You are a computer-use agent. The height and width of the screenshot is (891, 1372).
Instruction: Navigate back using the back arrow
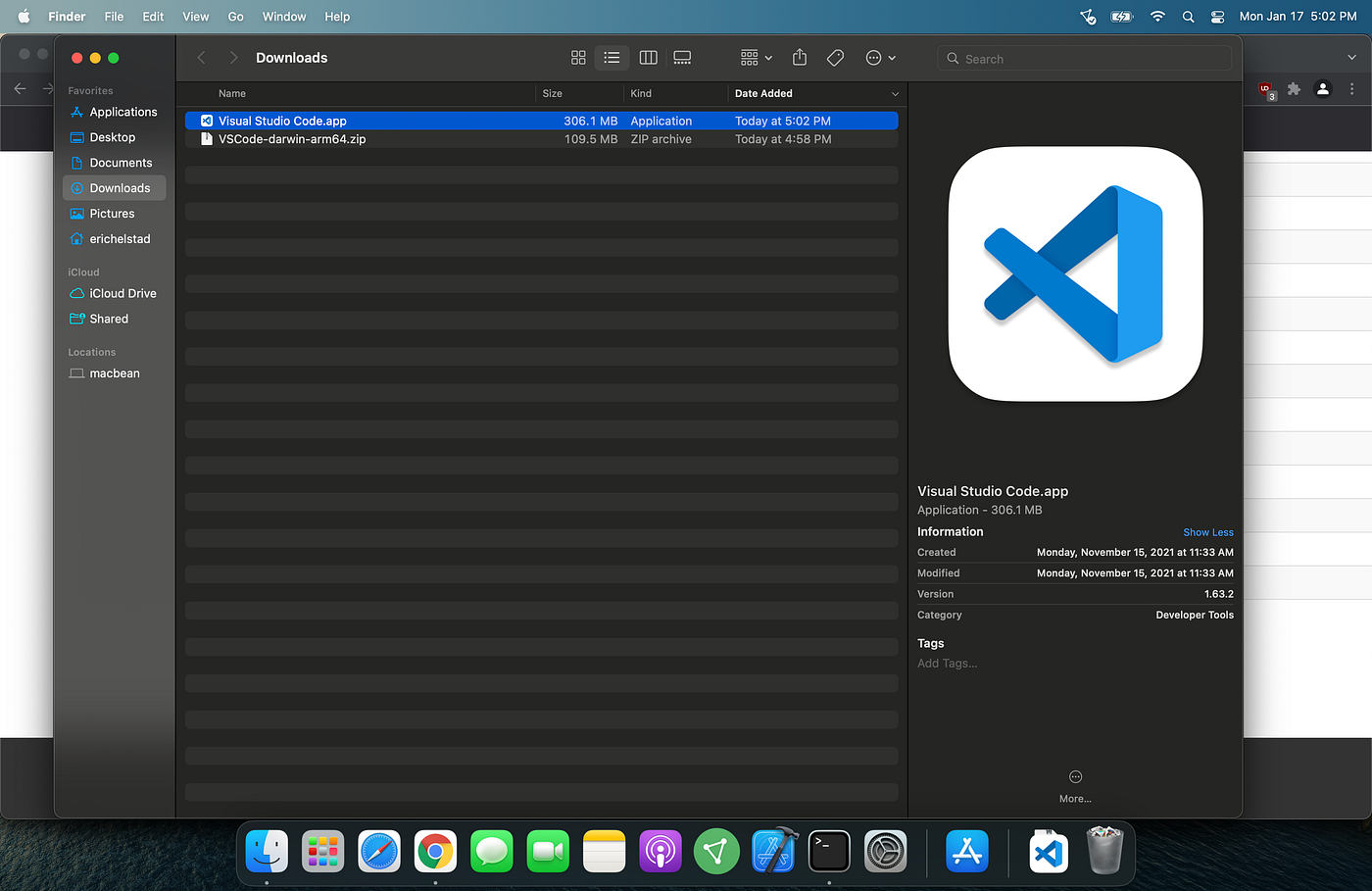click(201, 58)
